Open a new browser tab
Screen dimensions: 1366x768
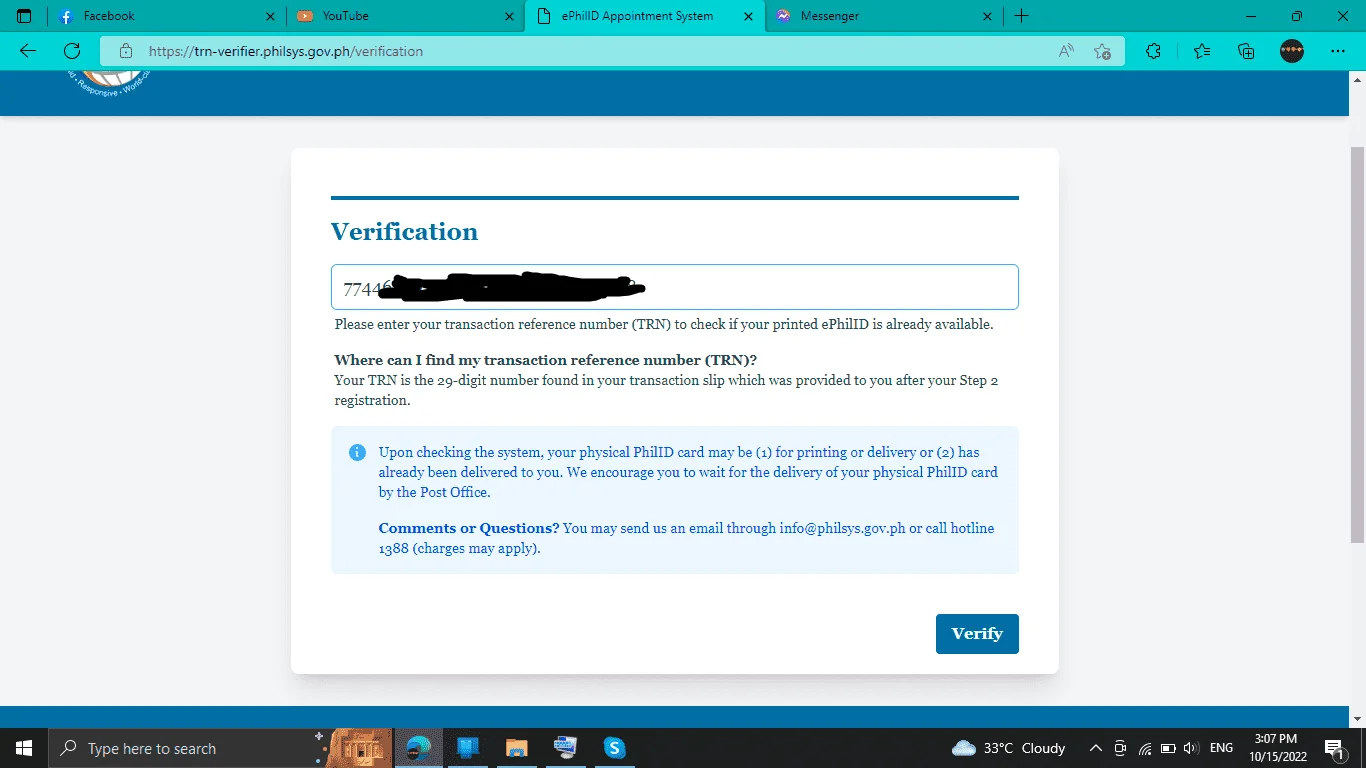pyautogui.click(x=1021, y=16)
